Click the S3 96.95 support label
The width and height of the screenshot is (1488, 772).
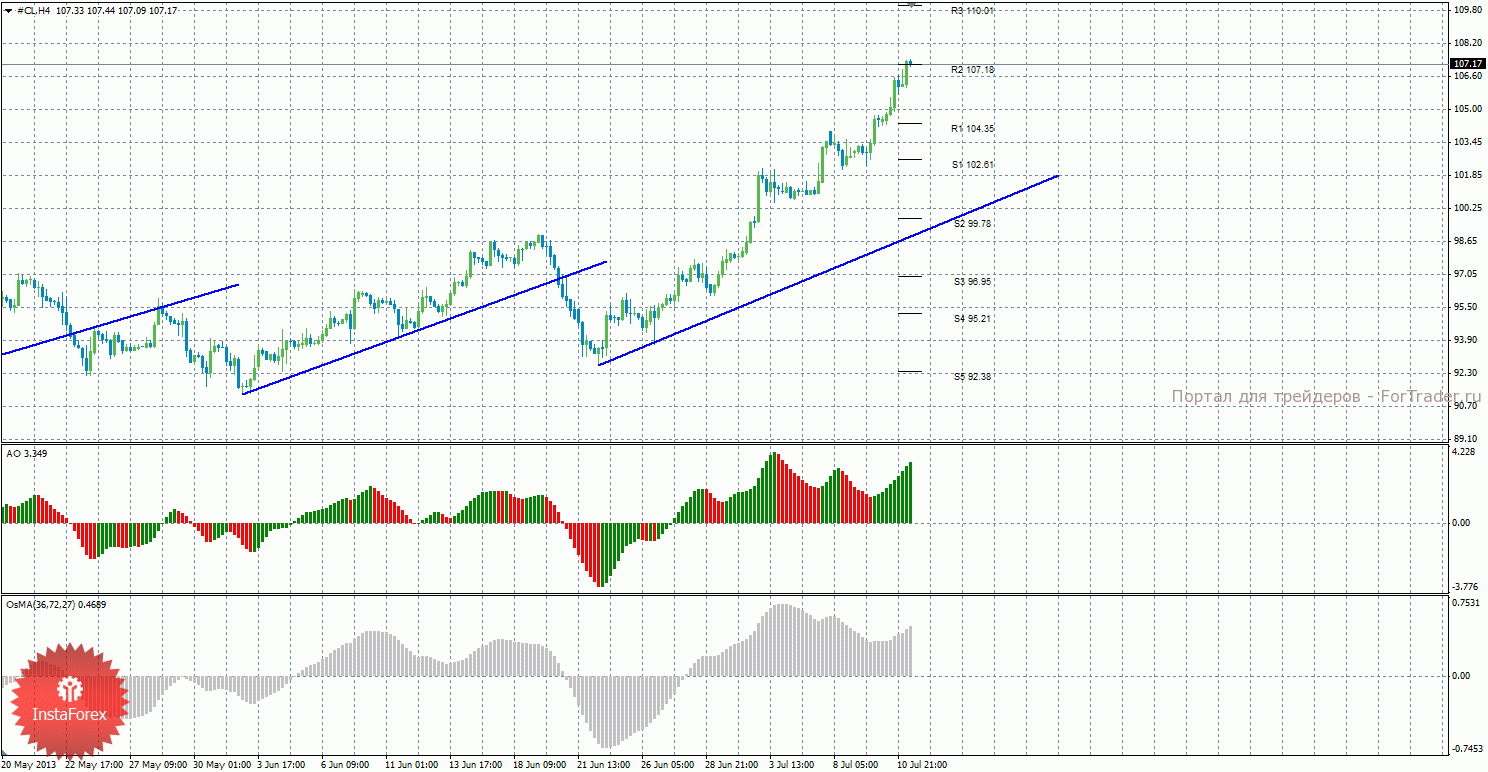[x=972, y=282]
